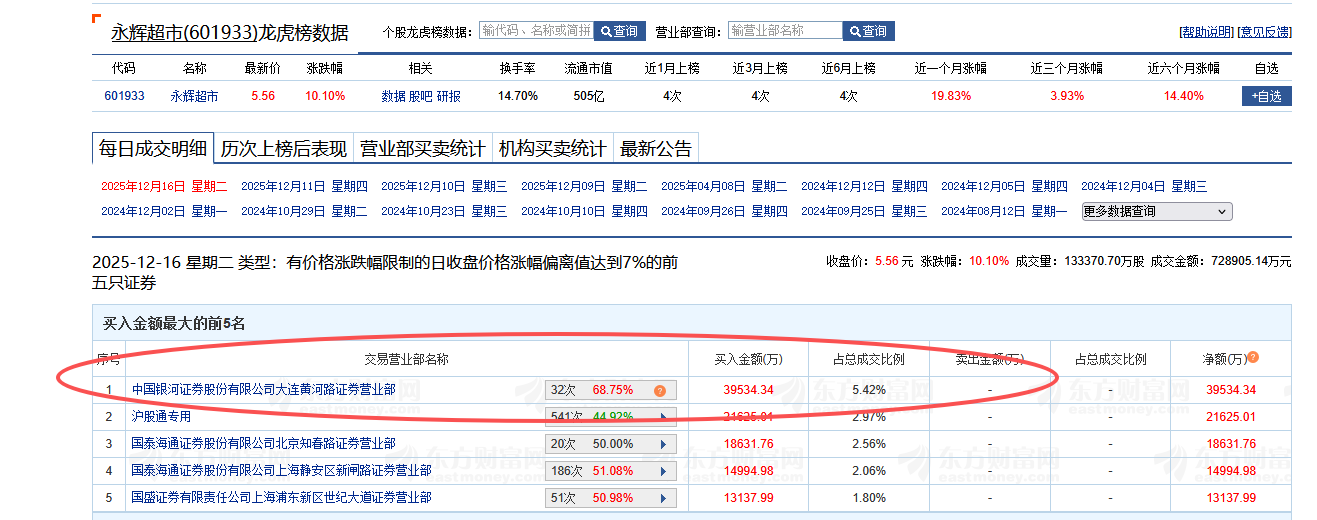Select date 2025年12月10日 星期三
The width and height of the screenshot is (1317, 520).
coord(444,186)
